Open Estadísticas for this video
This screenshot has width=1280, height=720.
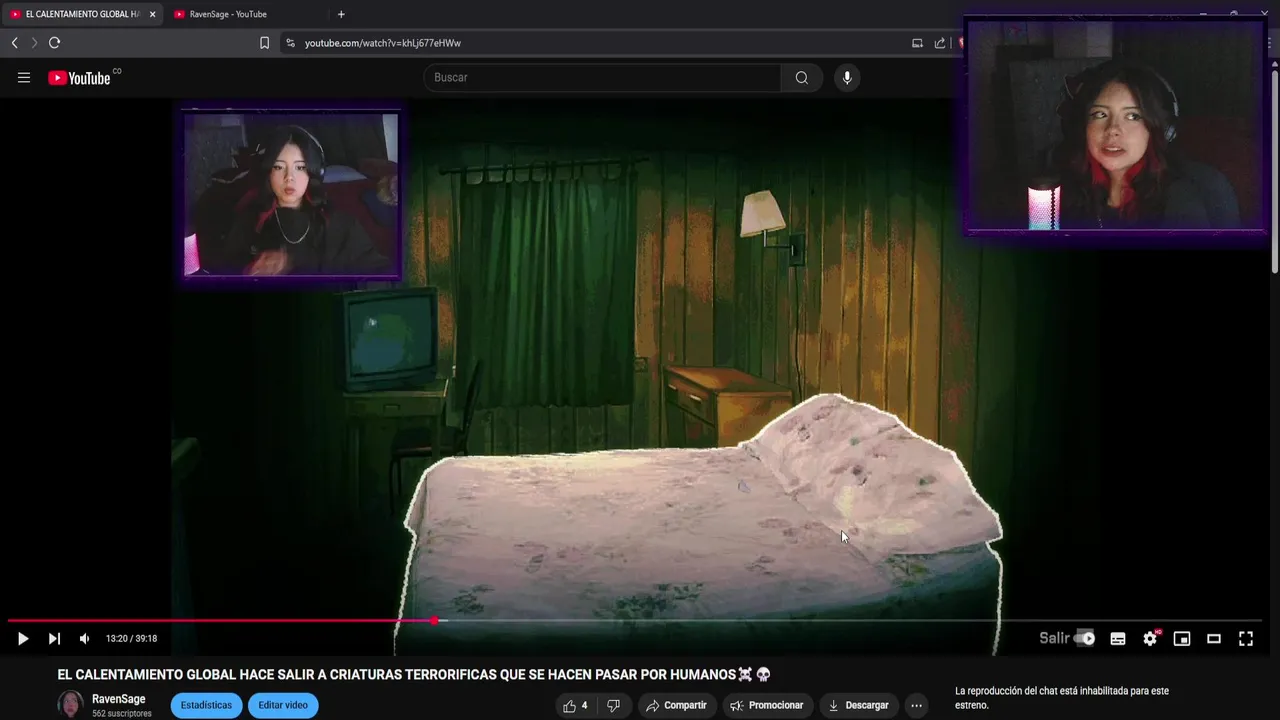click(206, 705)
